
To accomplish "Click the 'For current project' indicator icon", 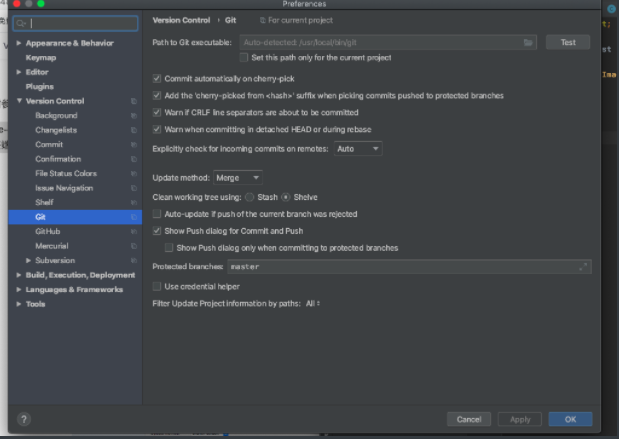I will 263,20.
